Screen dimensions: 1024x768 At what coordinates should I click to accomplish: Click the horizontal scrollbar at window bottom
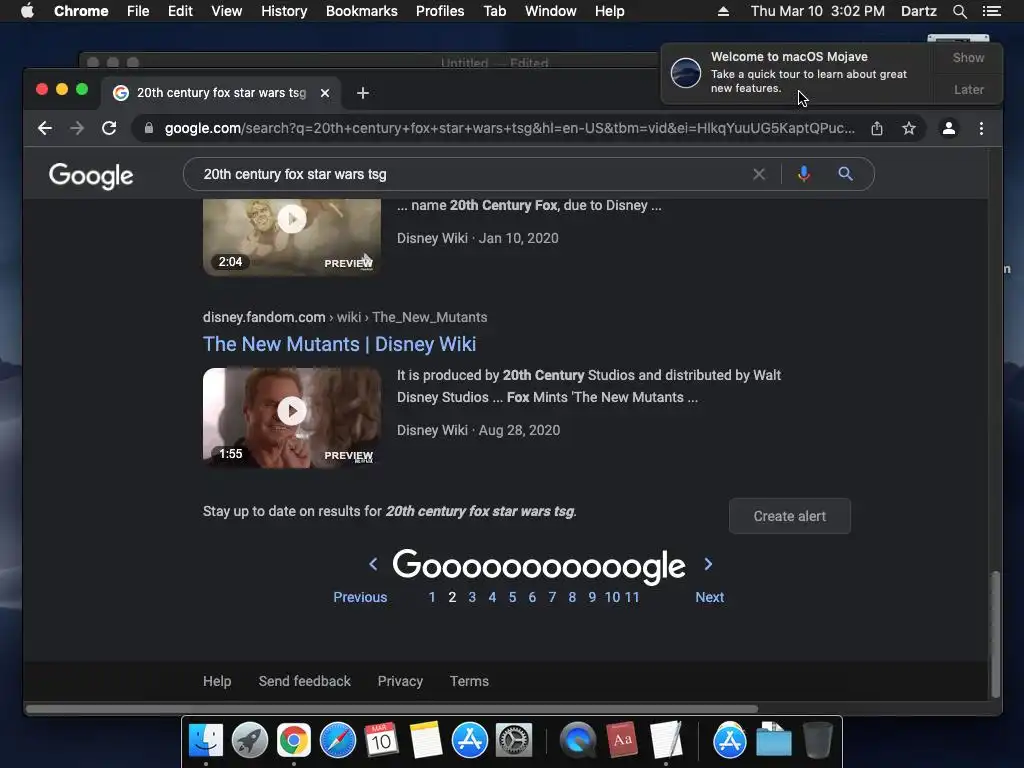pos(392,709)
